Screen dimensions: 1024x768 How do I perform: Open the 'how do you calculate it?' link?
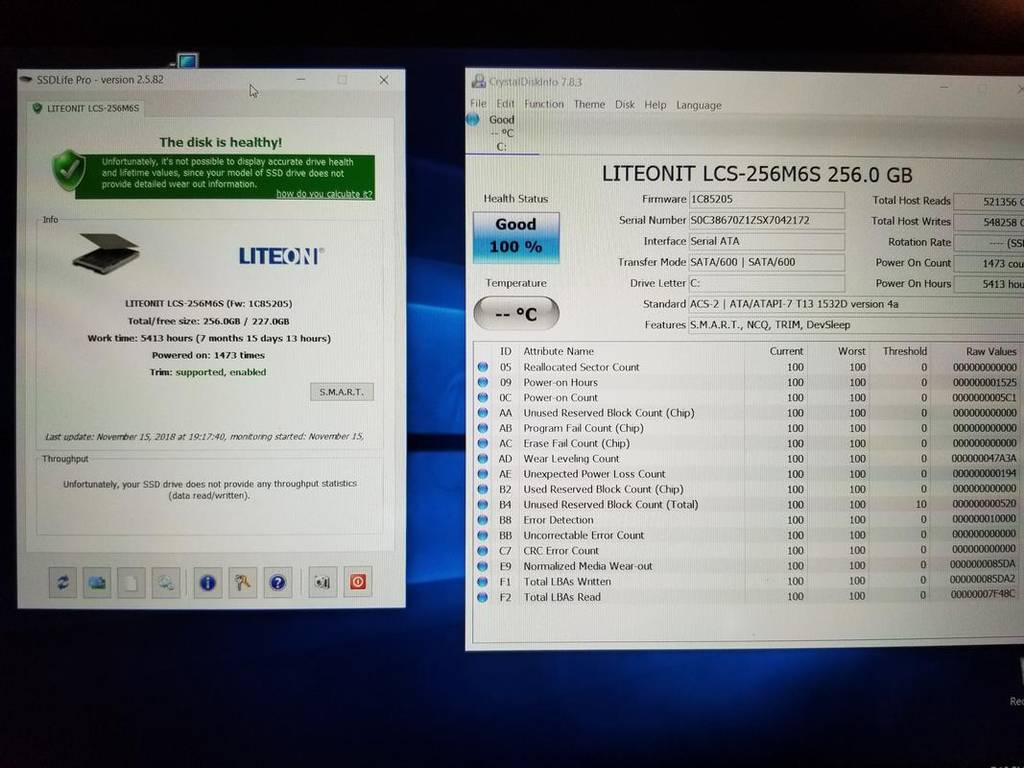(324, 194)
